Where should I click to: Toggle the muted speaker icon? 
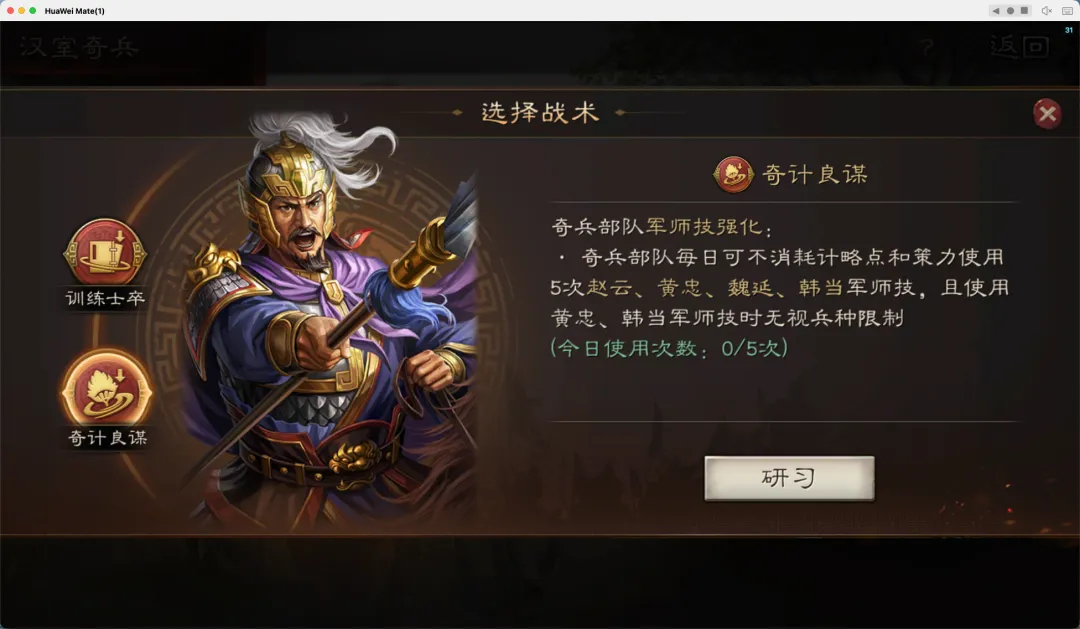point(1047,10)
